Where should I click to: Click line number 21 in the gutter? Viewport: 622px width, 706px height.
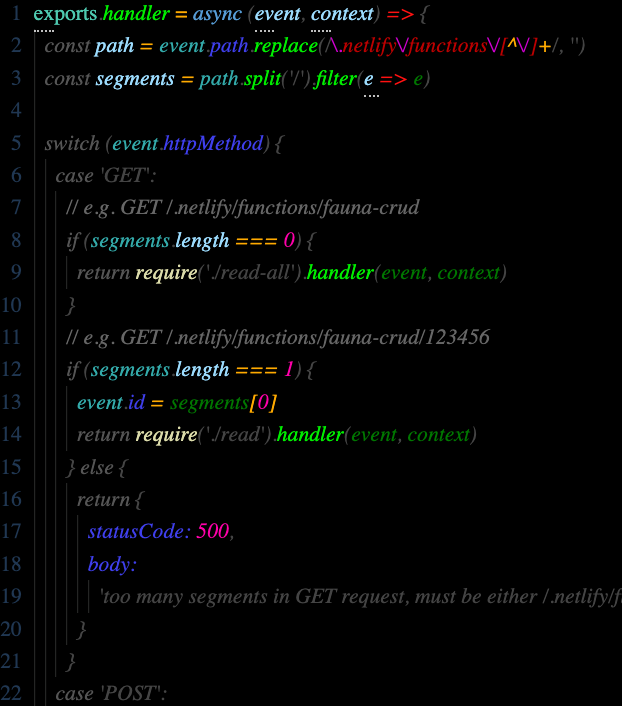pyautogui.click(x=11, y=662)
